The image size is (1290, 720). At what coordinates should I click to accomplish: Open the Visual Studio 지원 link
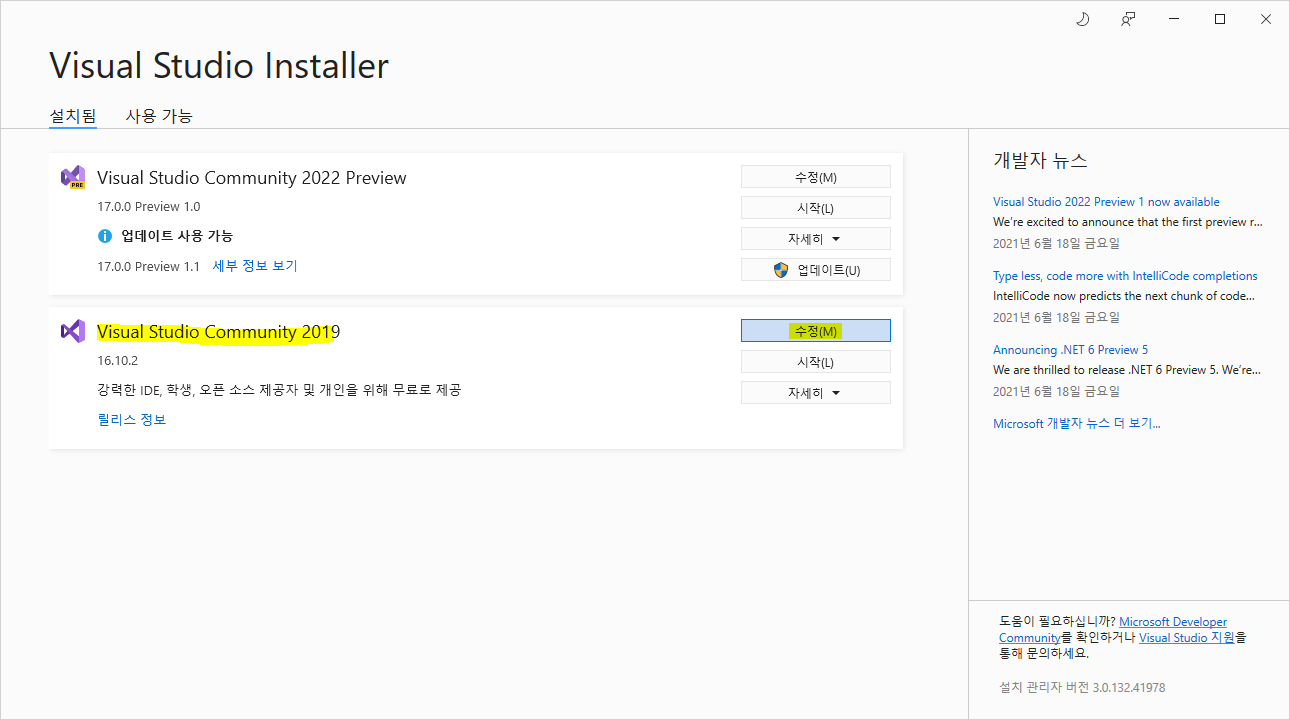1187,638
